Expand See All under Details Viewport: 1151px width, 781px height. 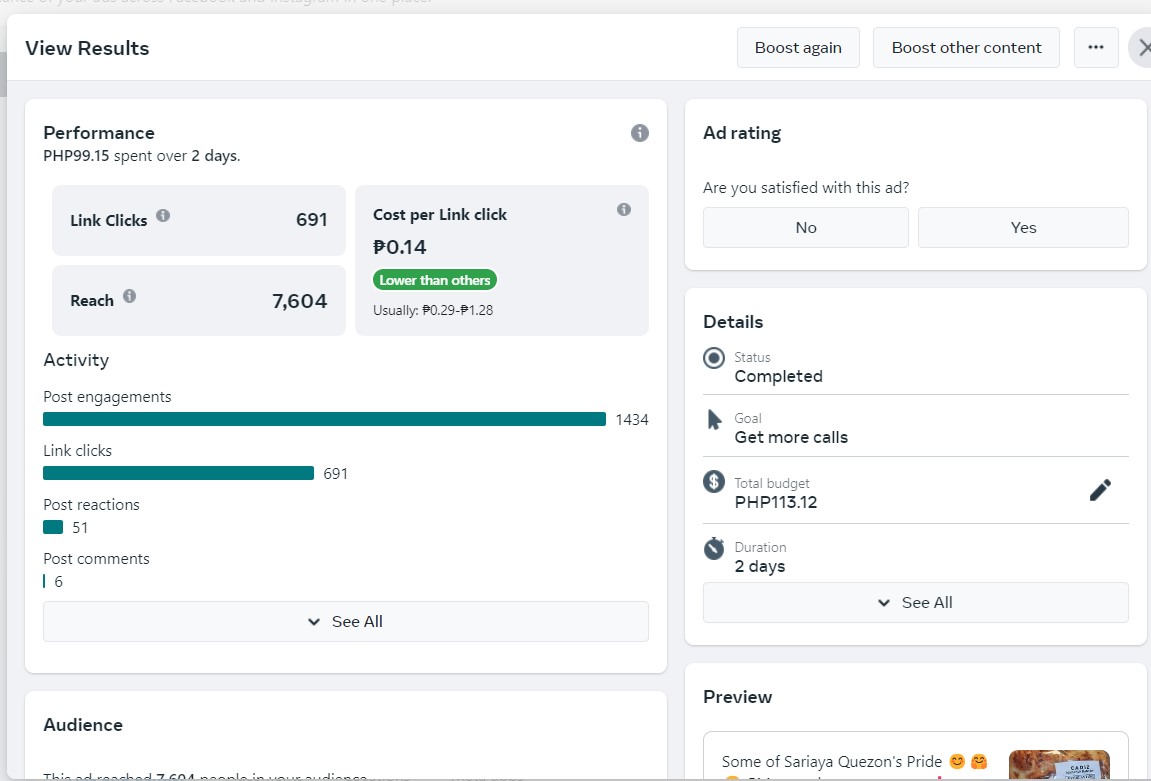tap(915, 603)
